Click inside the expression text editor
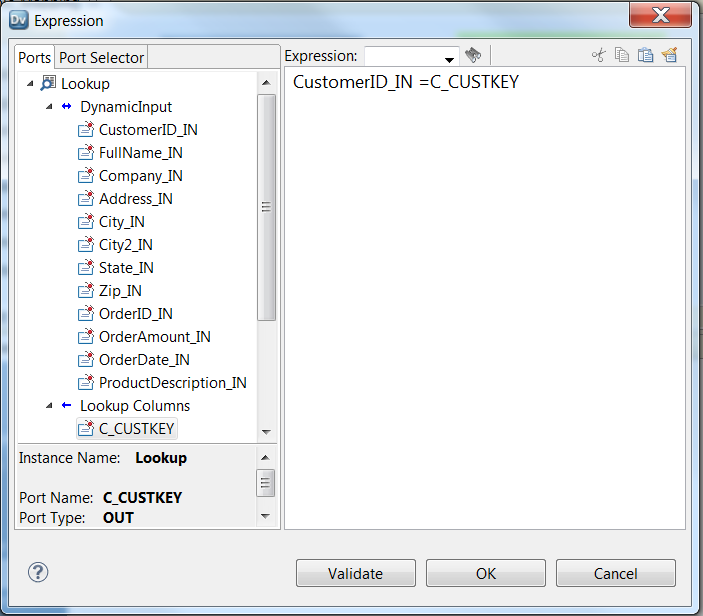 pos(485,300)
